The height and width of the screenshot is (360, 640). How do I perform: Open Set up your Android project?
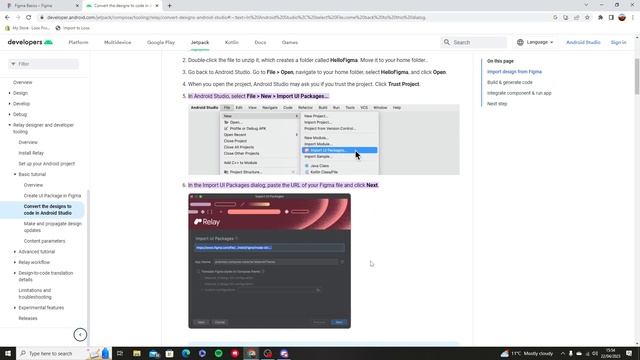pyautogui.click(x=47, y=164)
